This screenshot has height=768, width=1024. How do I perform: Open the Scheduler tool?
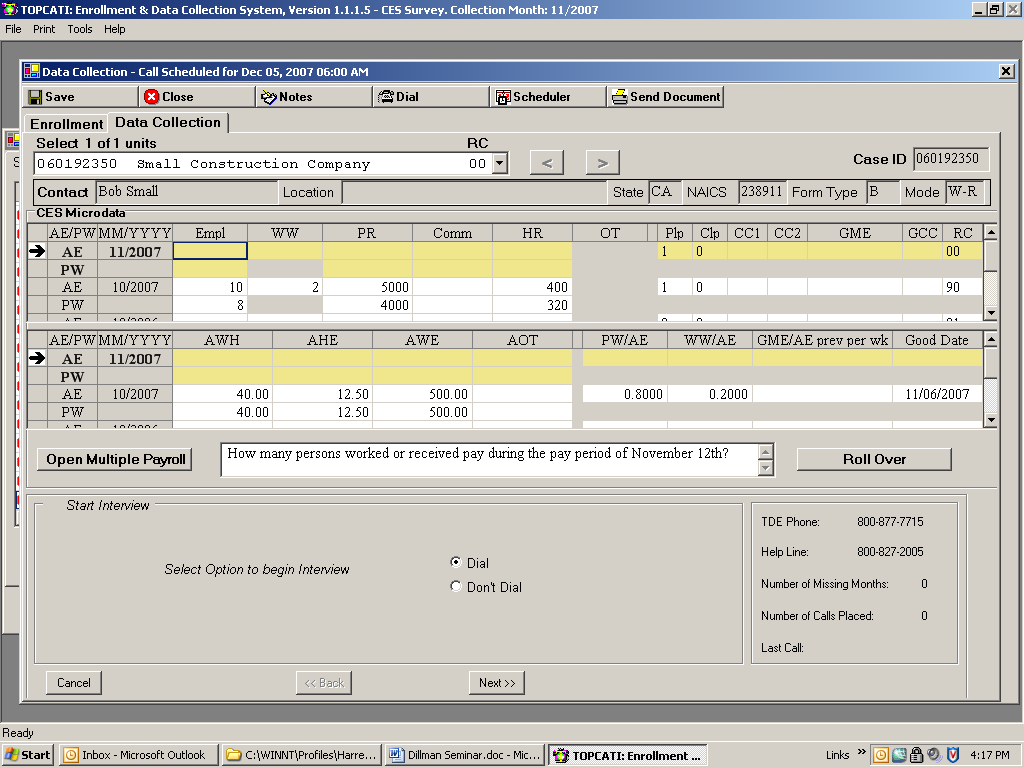(503, 97)
